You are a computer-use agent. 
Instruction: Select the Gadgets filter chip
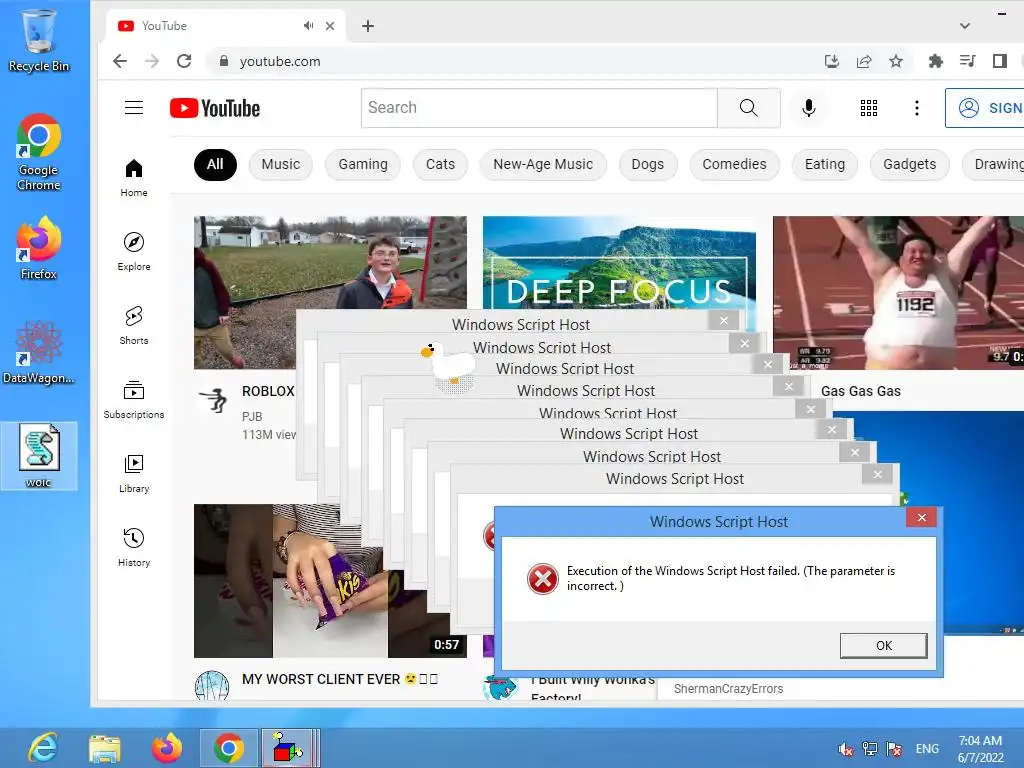pos(910,165)
